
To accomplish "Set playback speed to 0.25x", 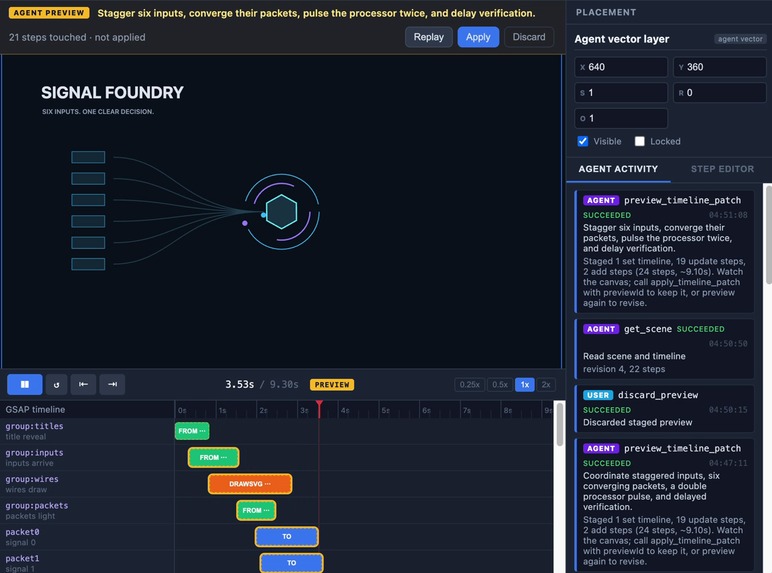I will pyautogui.click(x=469, y=384).
